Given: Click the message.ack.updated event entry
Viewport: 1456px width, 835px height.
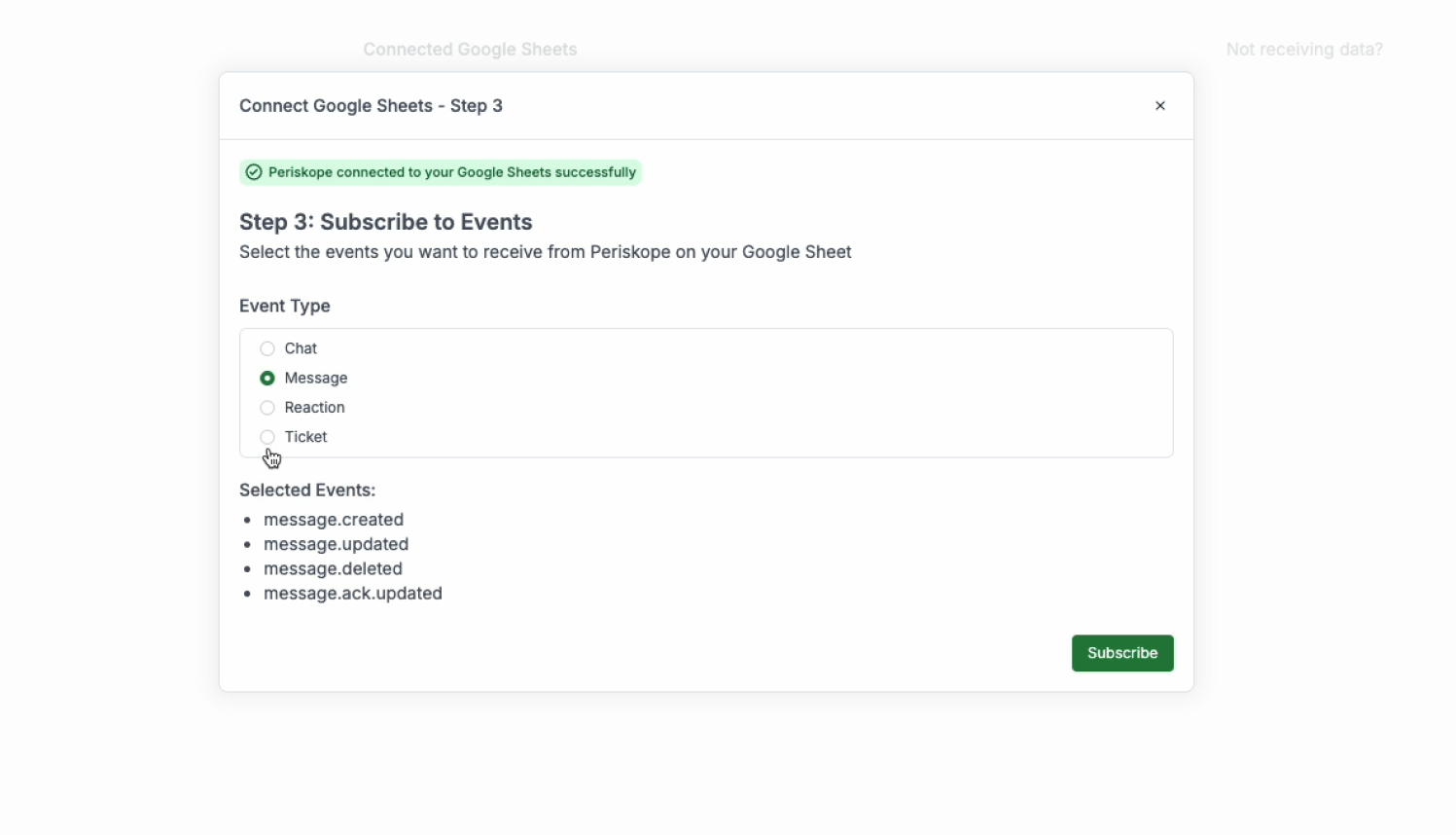Looking at the screenshot, I should tap(353, 594).
